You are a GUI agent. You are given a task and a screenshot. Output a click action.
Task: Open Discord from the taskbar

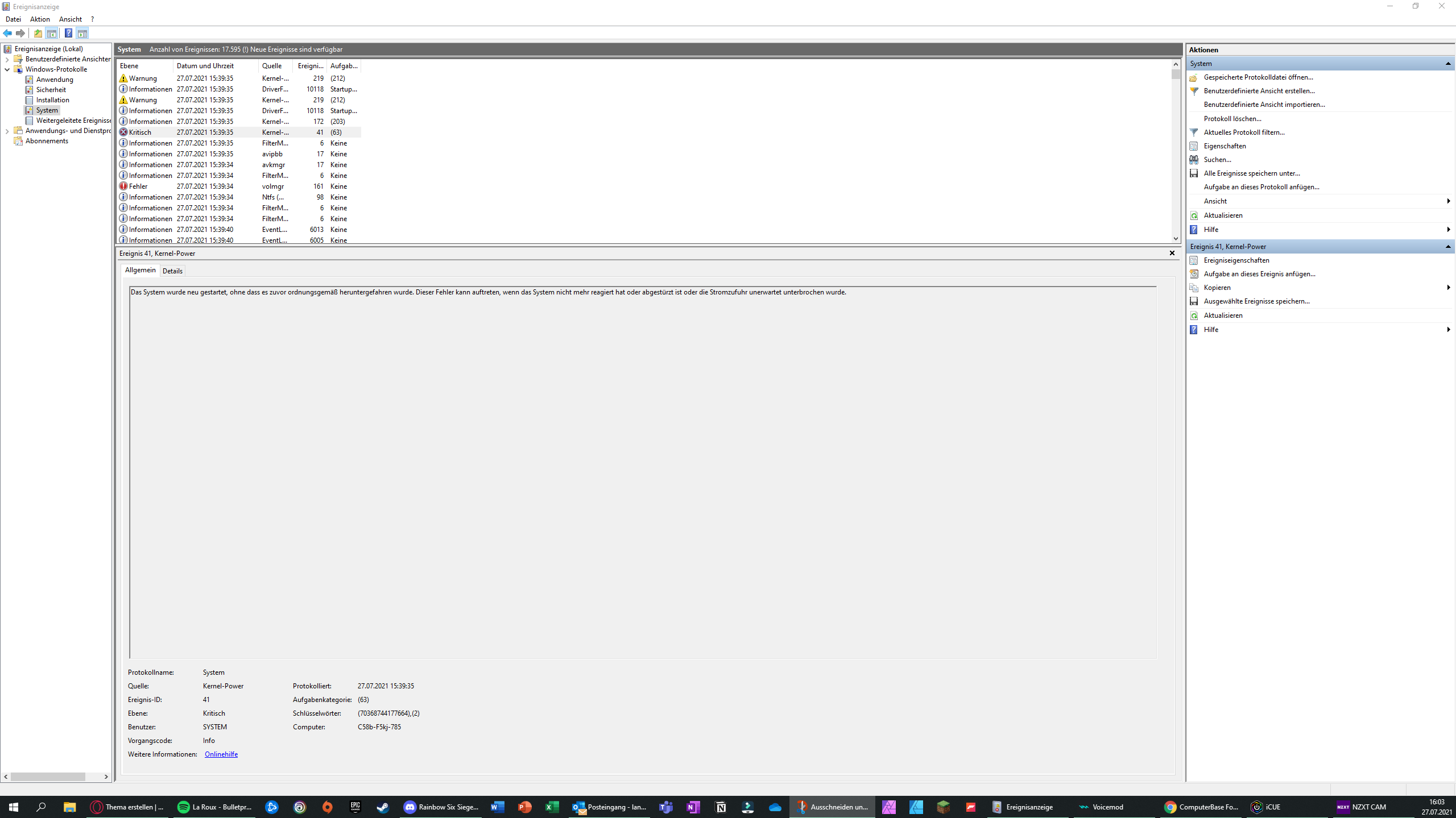[410, 807]
